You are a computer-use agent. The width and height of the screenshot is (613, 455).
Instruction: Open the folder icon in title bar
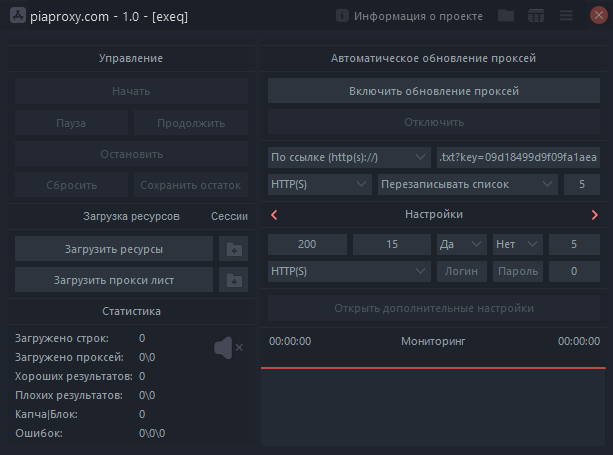[x=506, y=16]
